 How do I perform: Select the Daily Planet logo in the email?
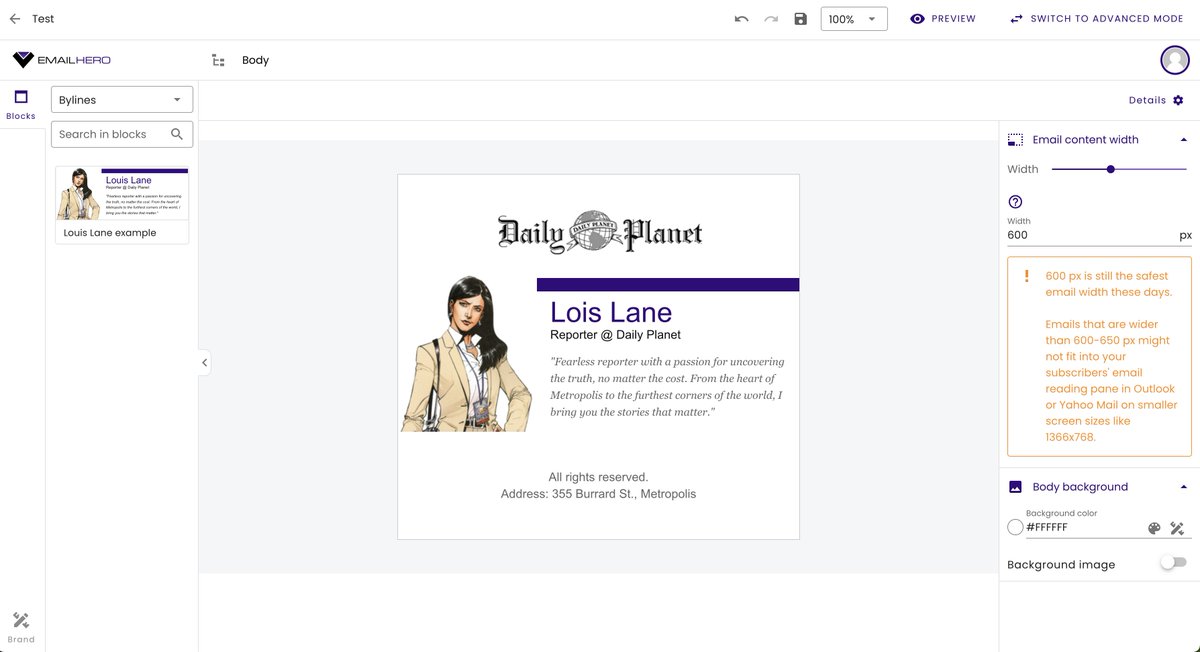tap(600, 232)
